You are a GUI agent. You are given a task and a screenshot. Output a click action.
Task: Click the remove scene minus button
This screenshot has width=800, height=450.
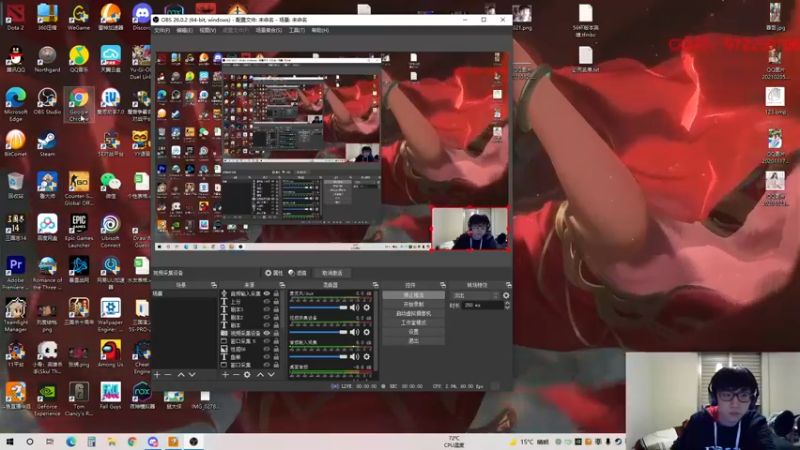[168, 374]
